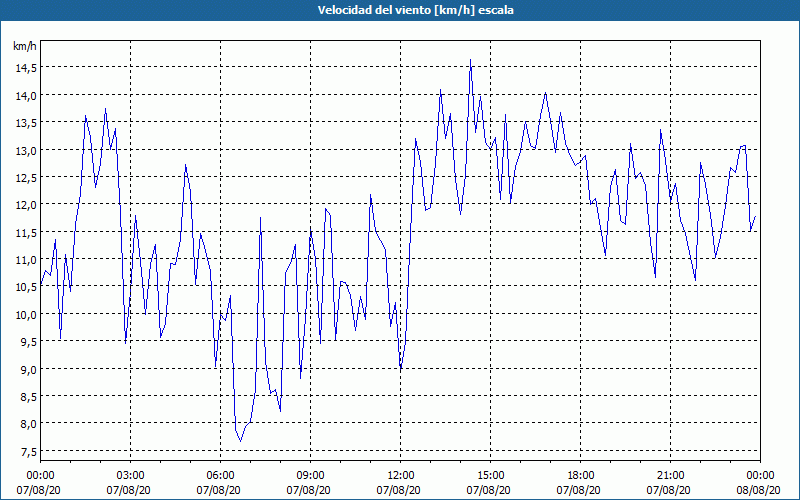This screenshot has height=500, width=800.
Task: Click the 15:00 time label
Action: [490, 476]
